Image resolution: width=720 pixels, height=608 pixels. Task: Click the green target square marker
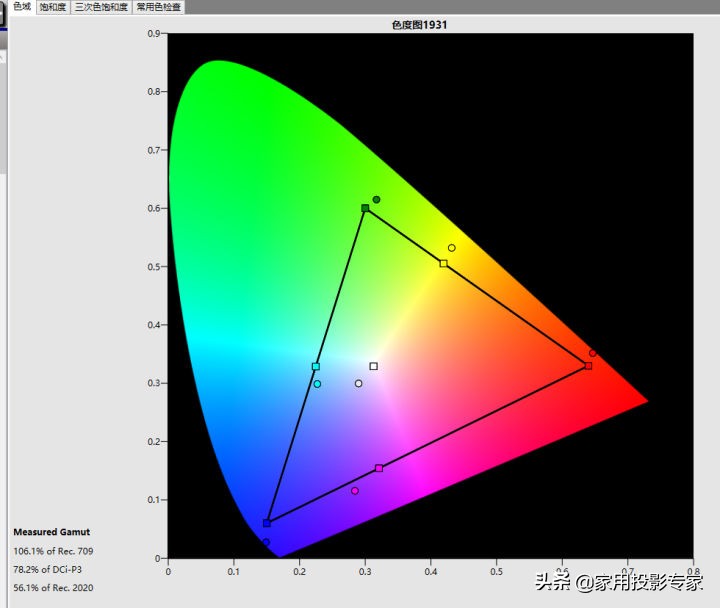pyautogui.click(x=365, y=208)
